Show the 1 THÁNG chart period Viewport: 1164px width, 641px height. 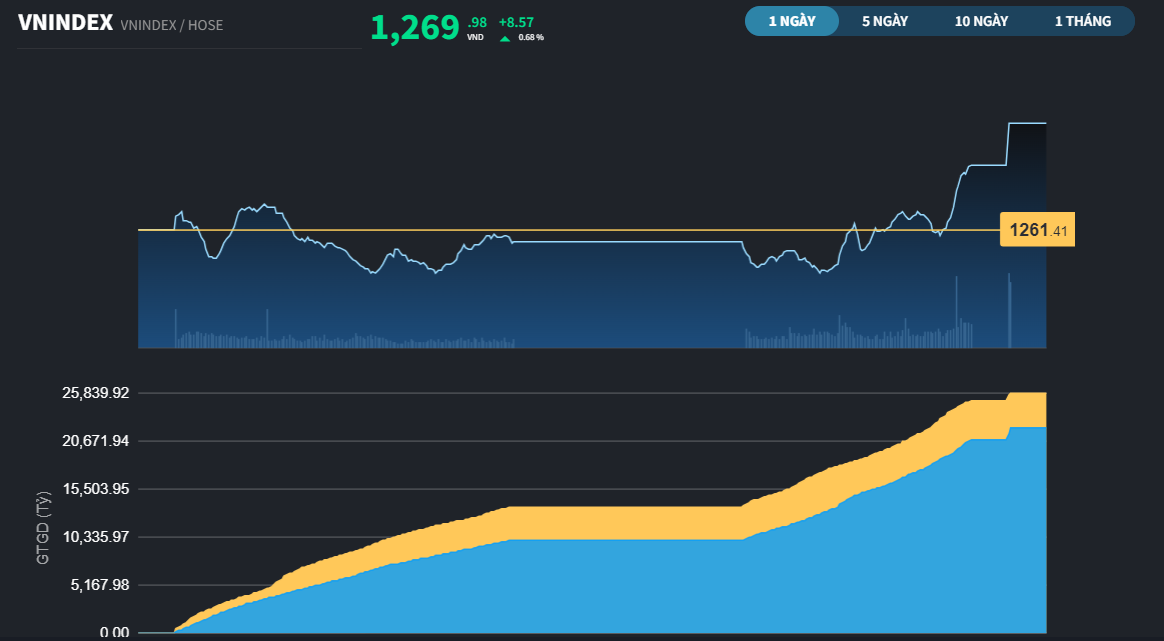pos(1083,21)
